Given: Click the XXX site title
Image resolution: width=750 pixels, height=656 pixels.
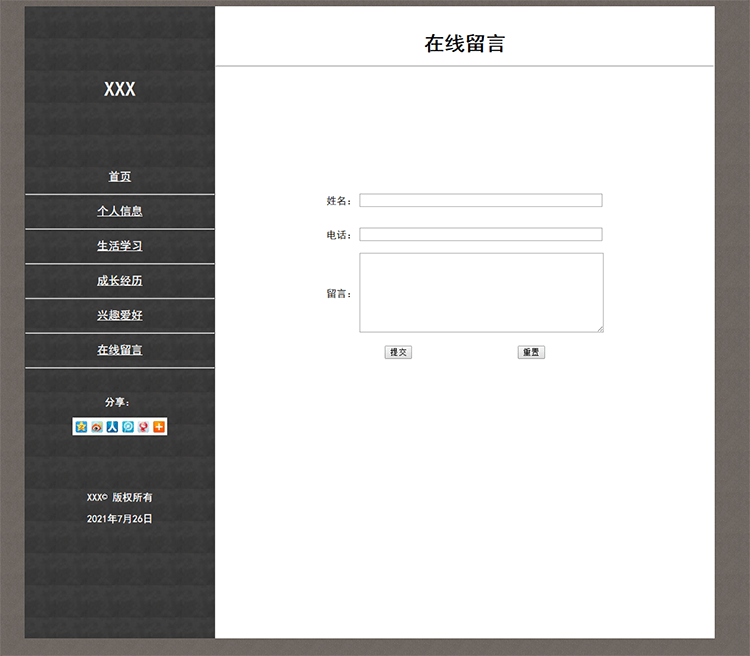Looking at the screenshot, I should coord(120,89).
